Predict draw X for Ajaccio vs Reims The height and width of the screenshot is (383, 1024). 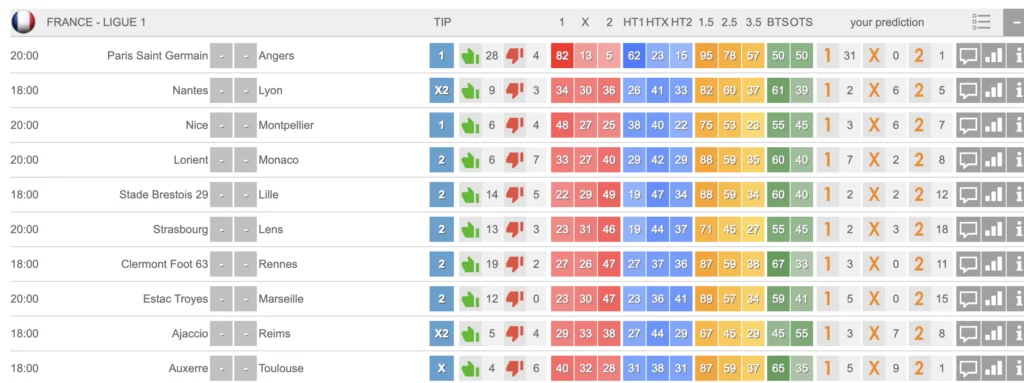click(873, 333)
